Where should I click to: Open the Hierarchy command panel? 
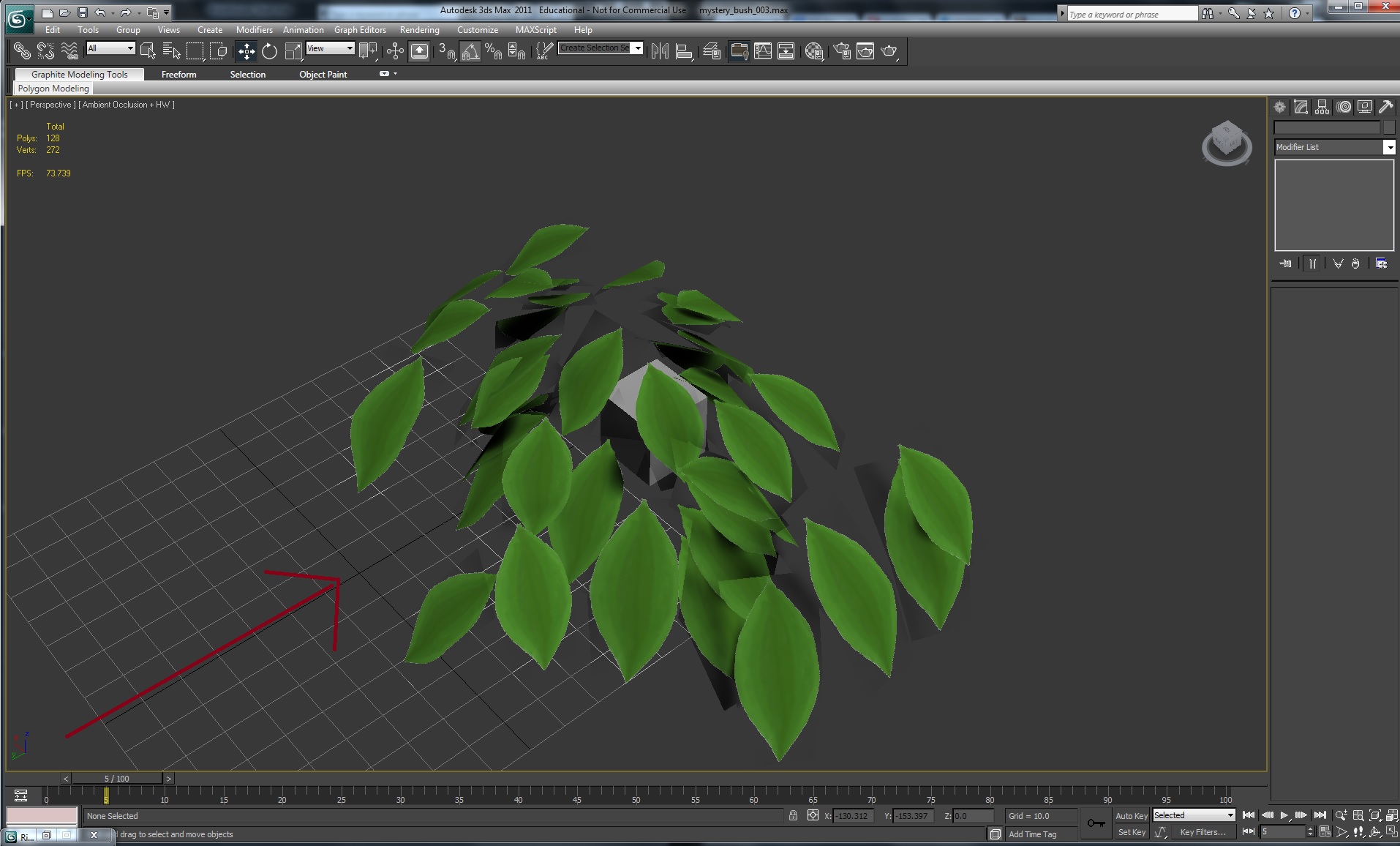coord(1322,107)
